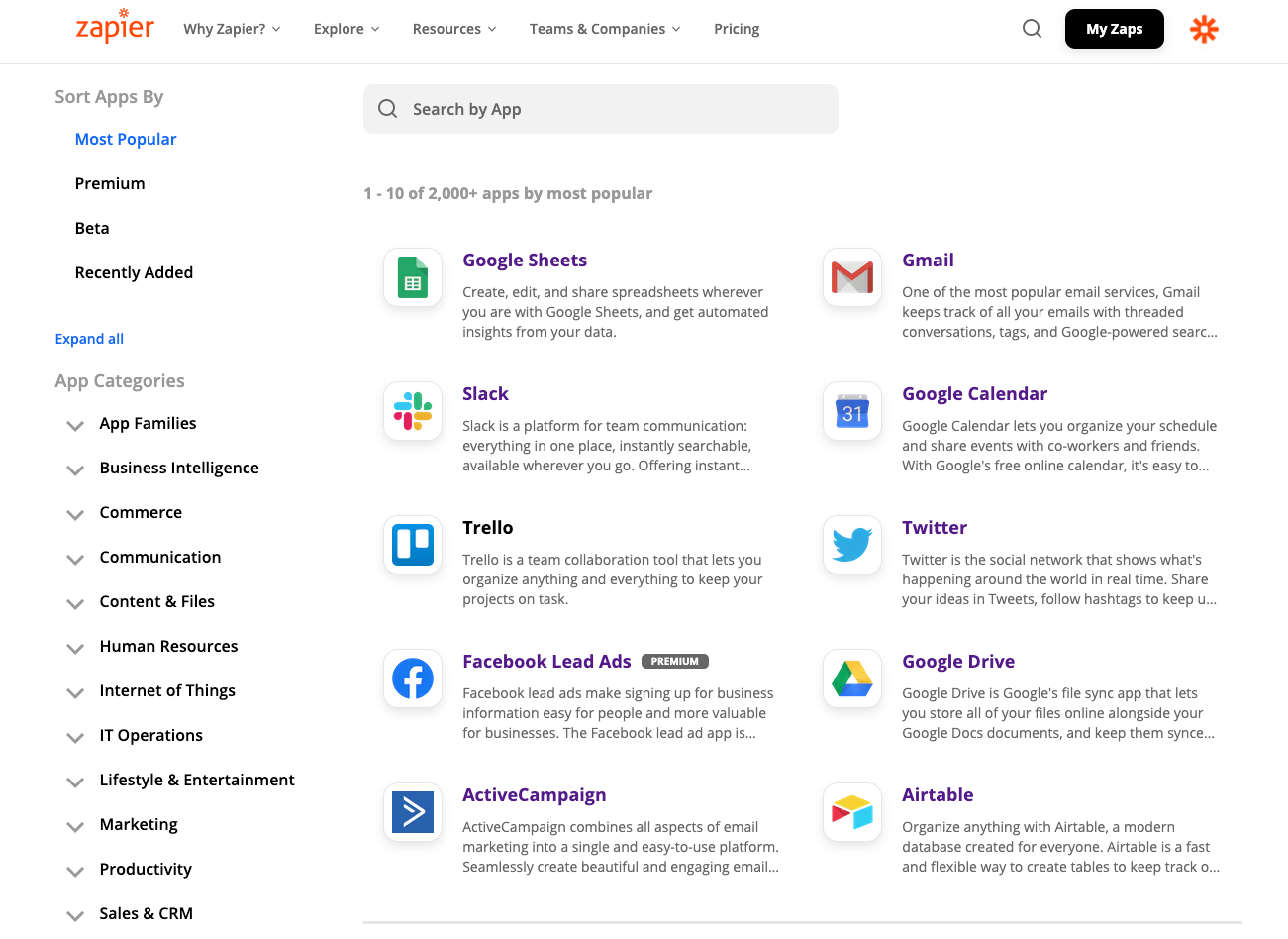Open the ActiveCampaign title link
1288x939 pixels.
[x=534, y=794]
